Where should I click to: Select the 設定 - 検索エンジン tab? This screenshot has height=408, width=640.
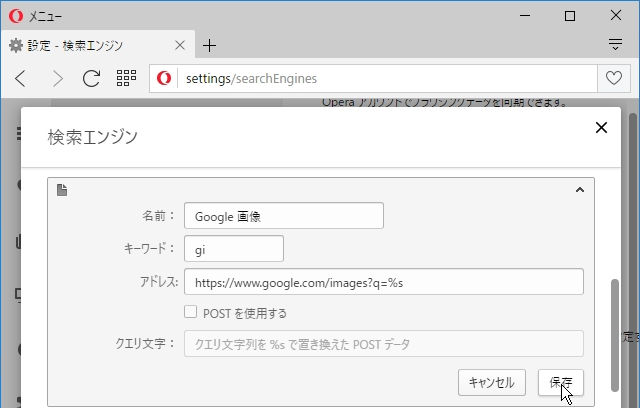97,45
